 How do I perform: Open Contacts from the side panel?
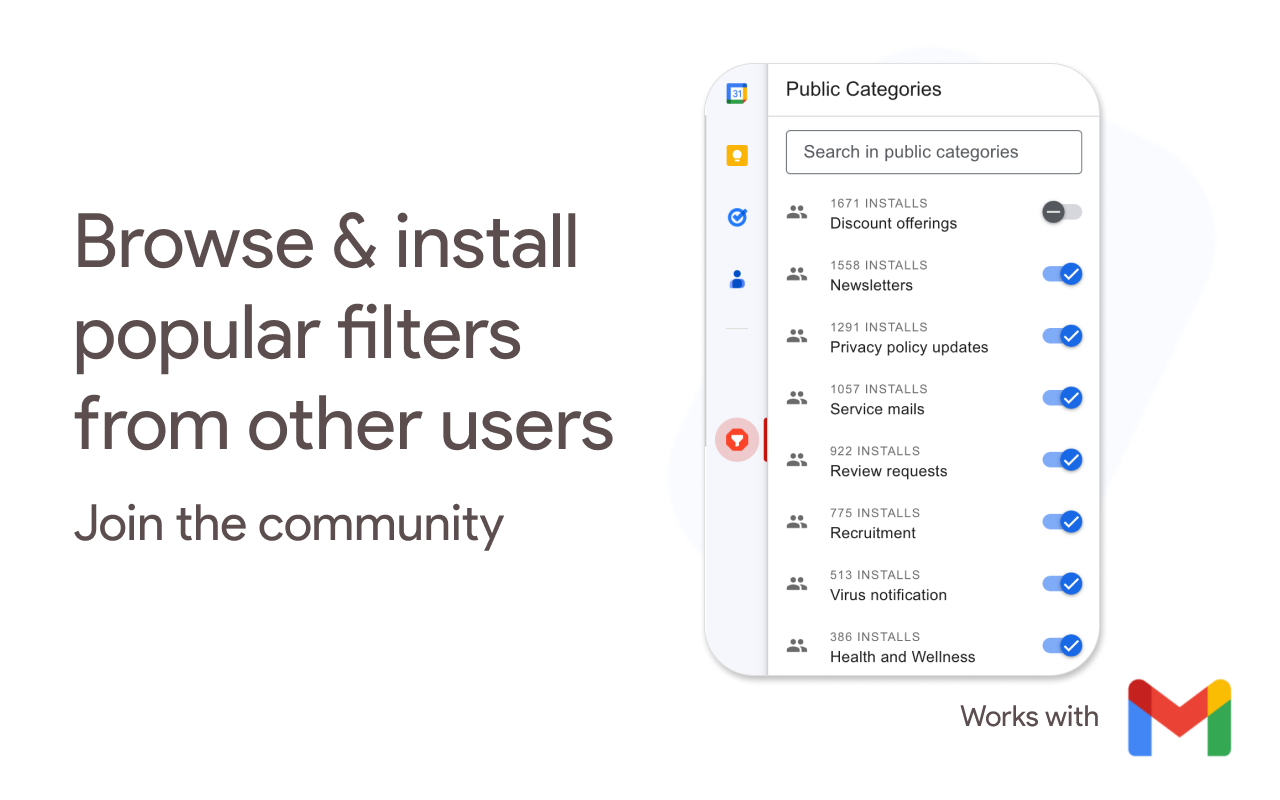click(737, 279)
